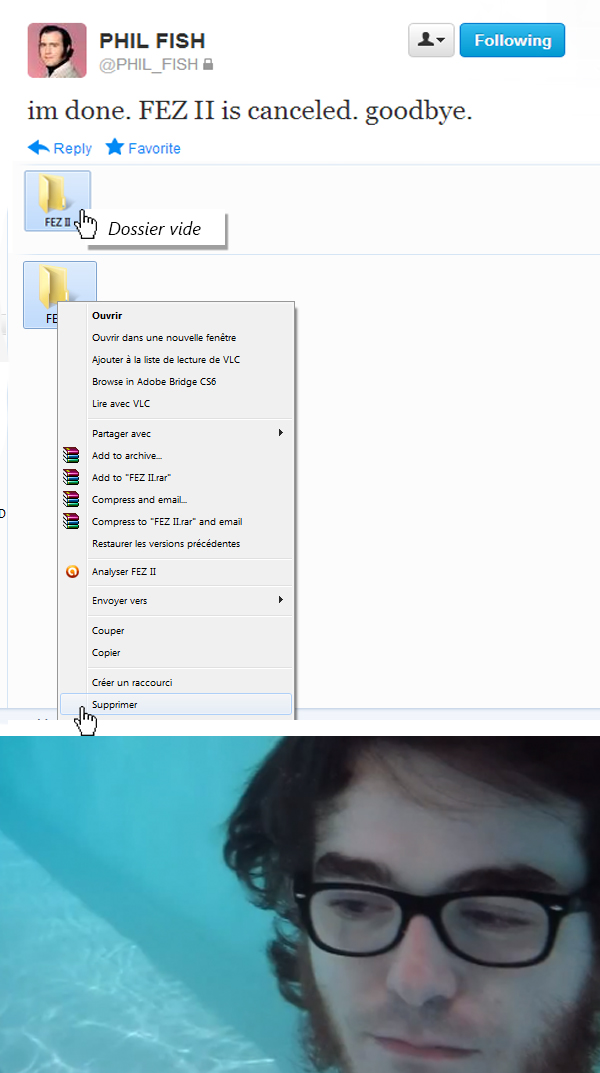
Task: Click the WinRAR icon beside Compress and email
Action: pos(71,499)
